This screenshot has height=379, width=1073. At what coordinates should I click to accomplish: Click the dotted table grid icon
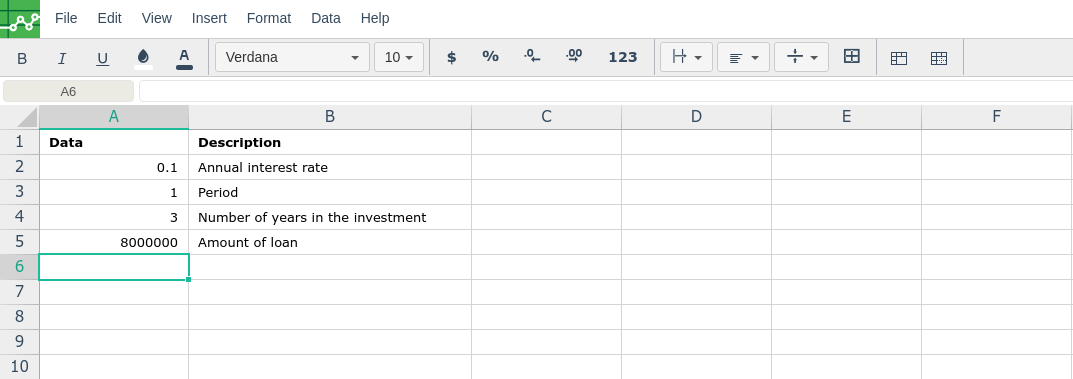(x=939, y=59)
